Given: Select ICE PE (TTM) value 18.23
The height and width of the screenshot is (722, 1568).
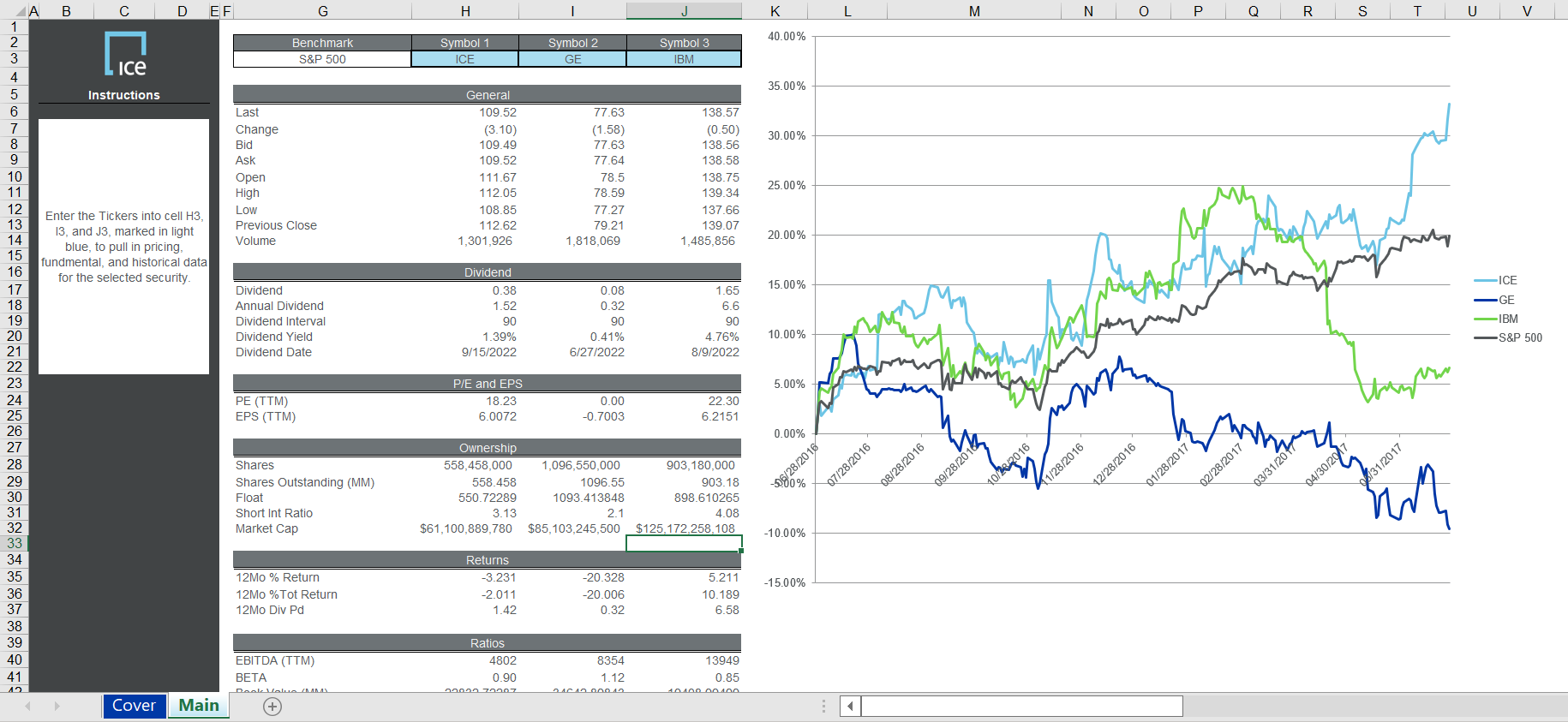Looking at the screenshot, I should 501,401.
